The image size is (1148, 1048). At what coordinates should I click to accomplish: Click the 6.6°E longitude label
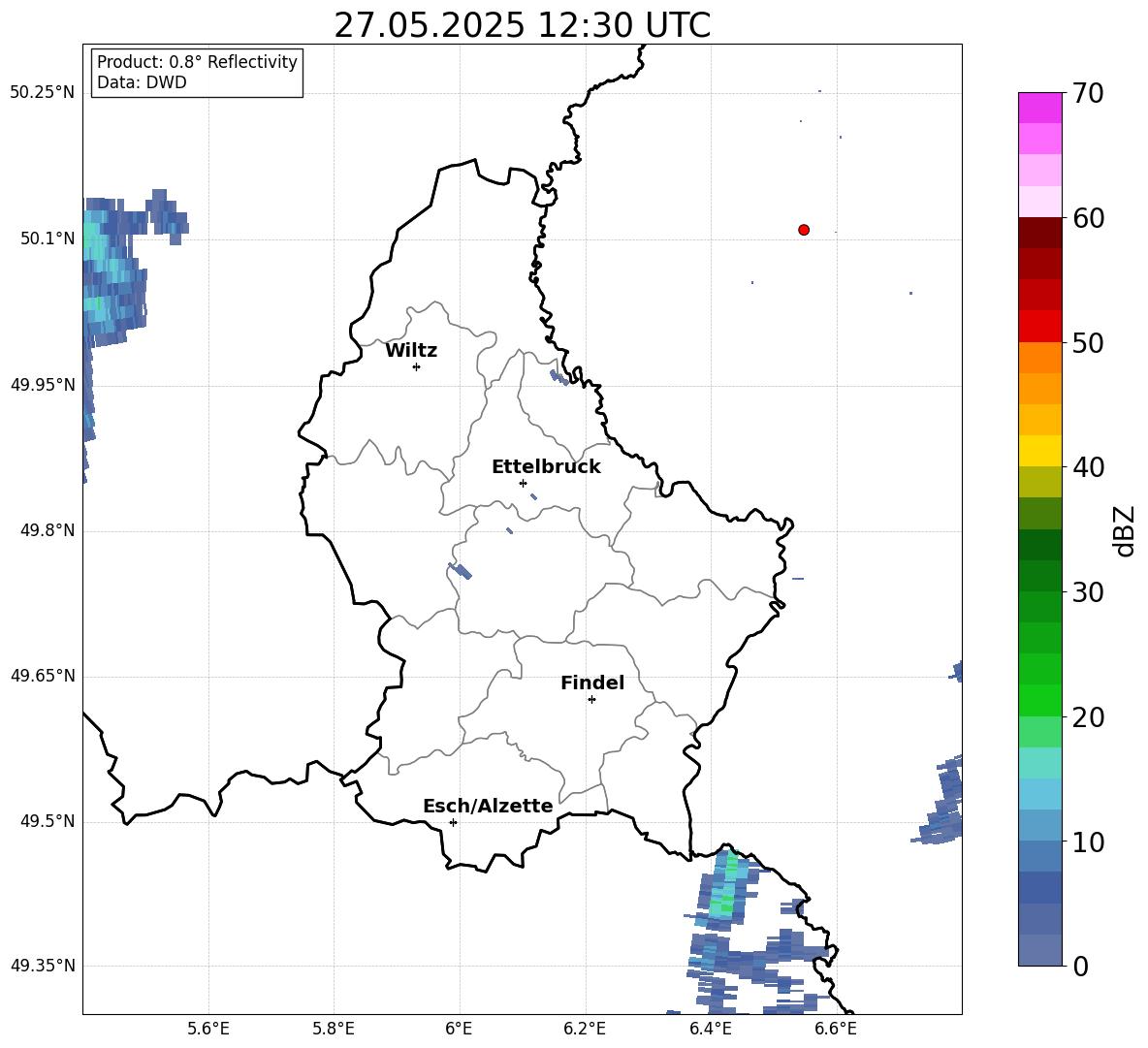click(x=836, y=1030)
